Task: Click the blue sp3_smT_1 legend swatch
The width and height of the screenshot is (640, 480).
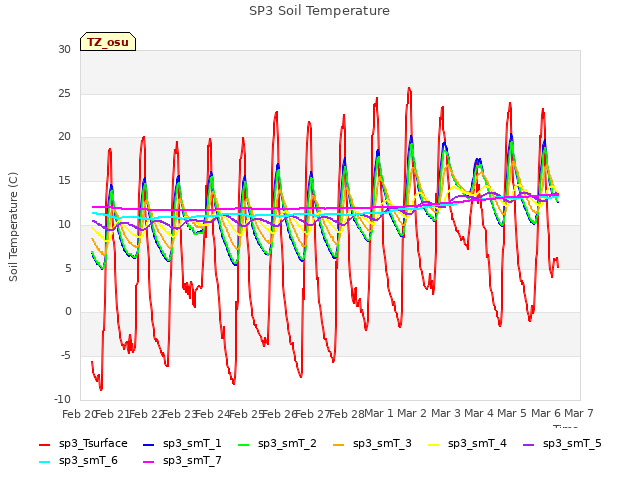Action: [149, 444]
